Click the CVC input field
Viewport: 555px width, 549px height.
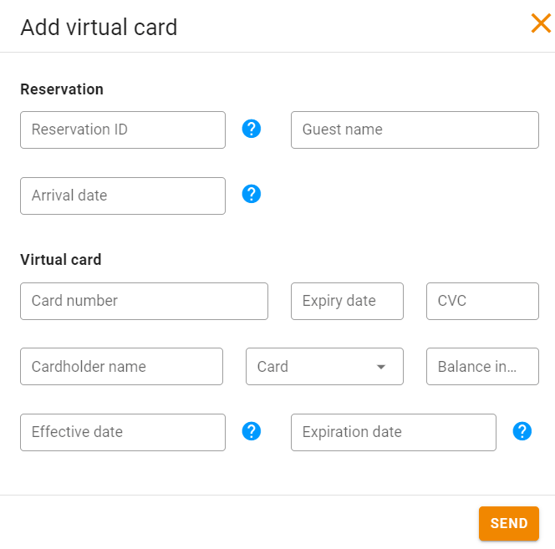click(x=482, y=301)
